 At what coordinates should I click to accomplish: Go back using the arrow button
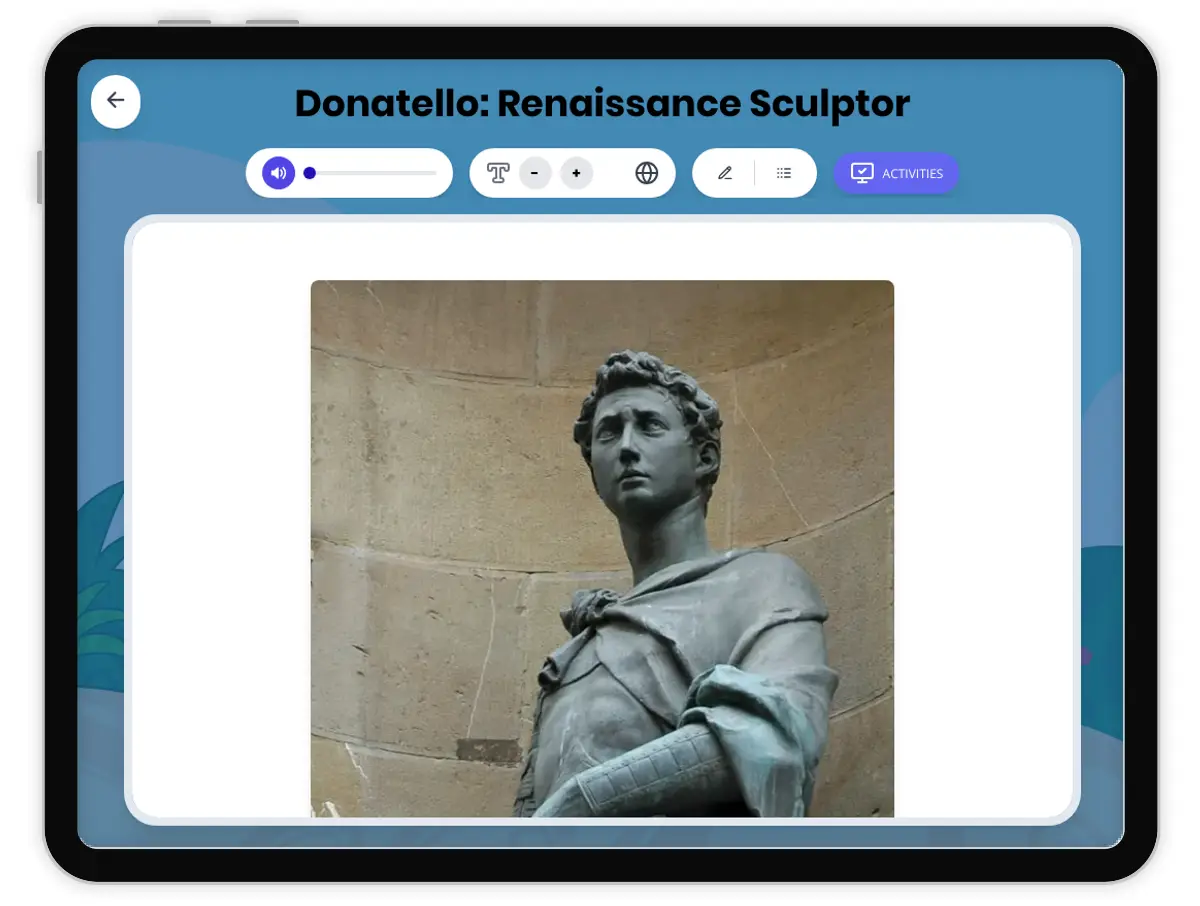116,101
